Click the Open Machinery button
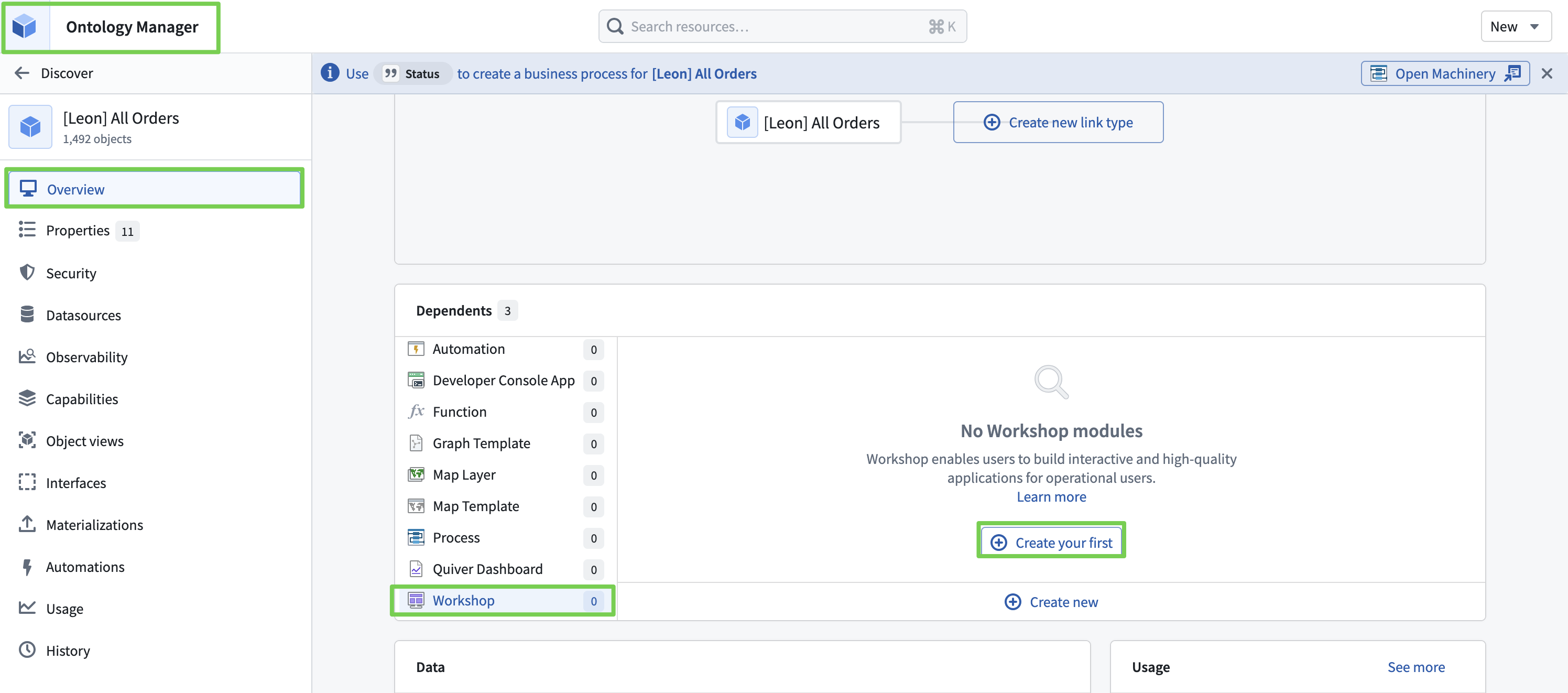This screenshot has width=1568, height=693. point(1444,74)
